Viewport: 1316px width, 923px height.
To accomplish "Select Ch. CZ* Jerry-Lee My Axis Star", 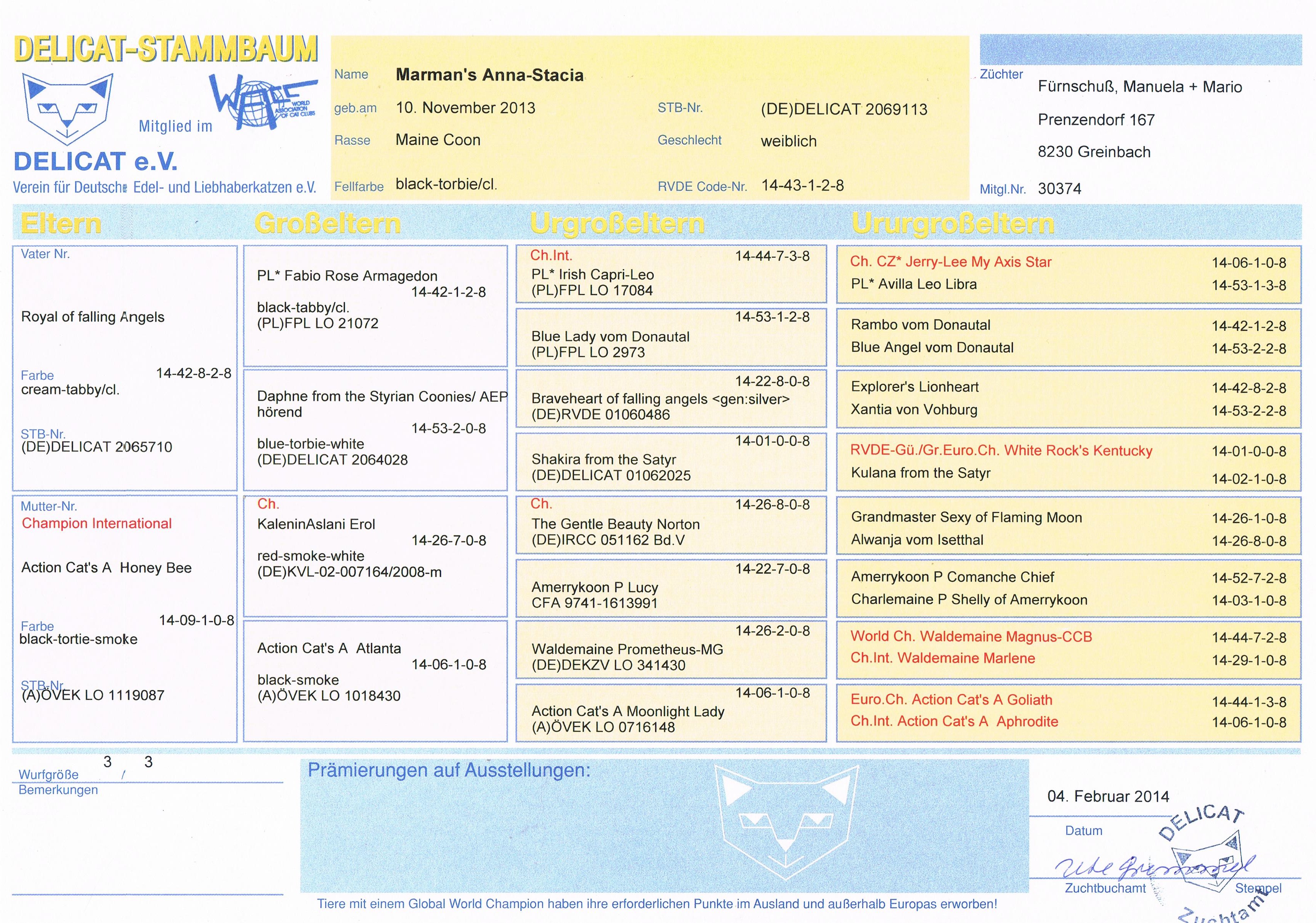I will pyautogui.click(x=951, y=262).
